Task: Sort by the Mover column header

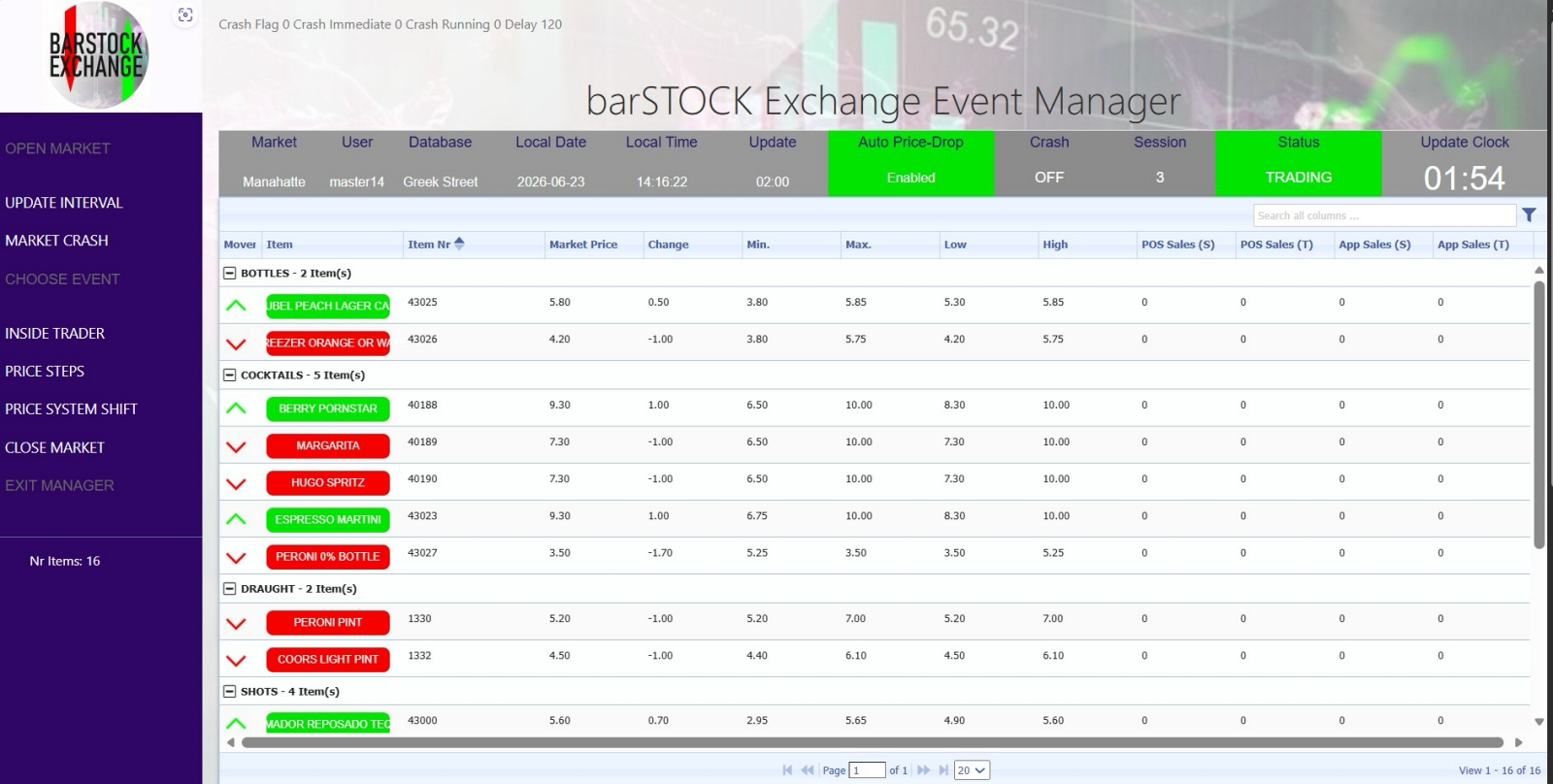Action: click(x=240, y=245)
